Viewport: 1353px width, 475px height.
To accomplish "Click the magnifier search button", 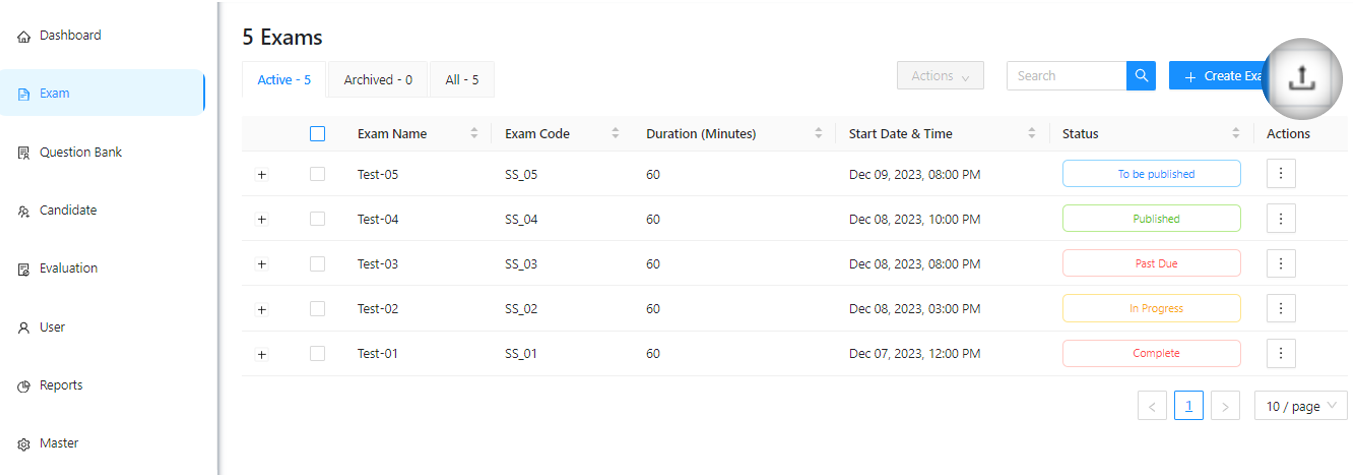I will 1141,76.
